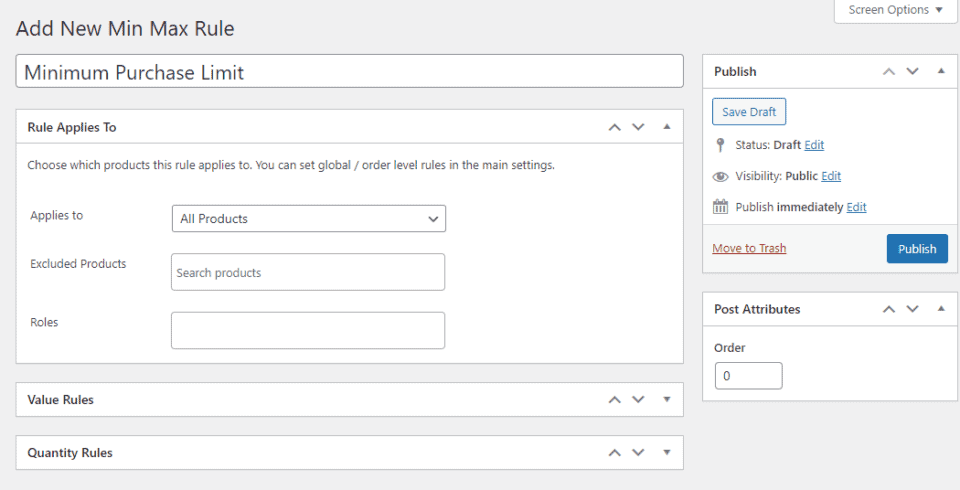Collapse the Publish panel
Viewport: 960px width, 490px height.
point(940,71)
